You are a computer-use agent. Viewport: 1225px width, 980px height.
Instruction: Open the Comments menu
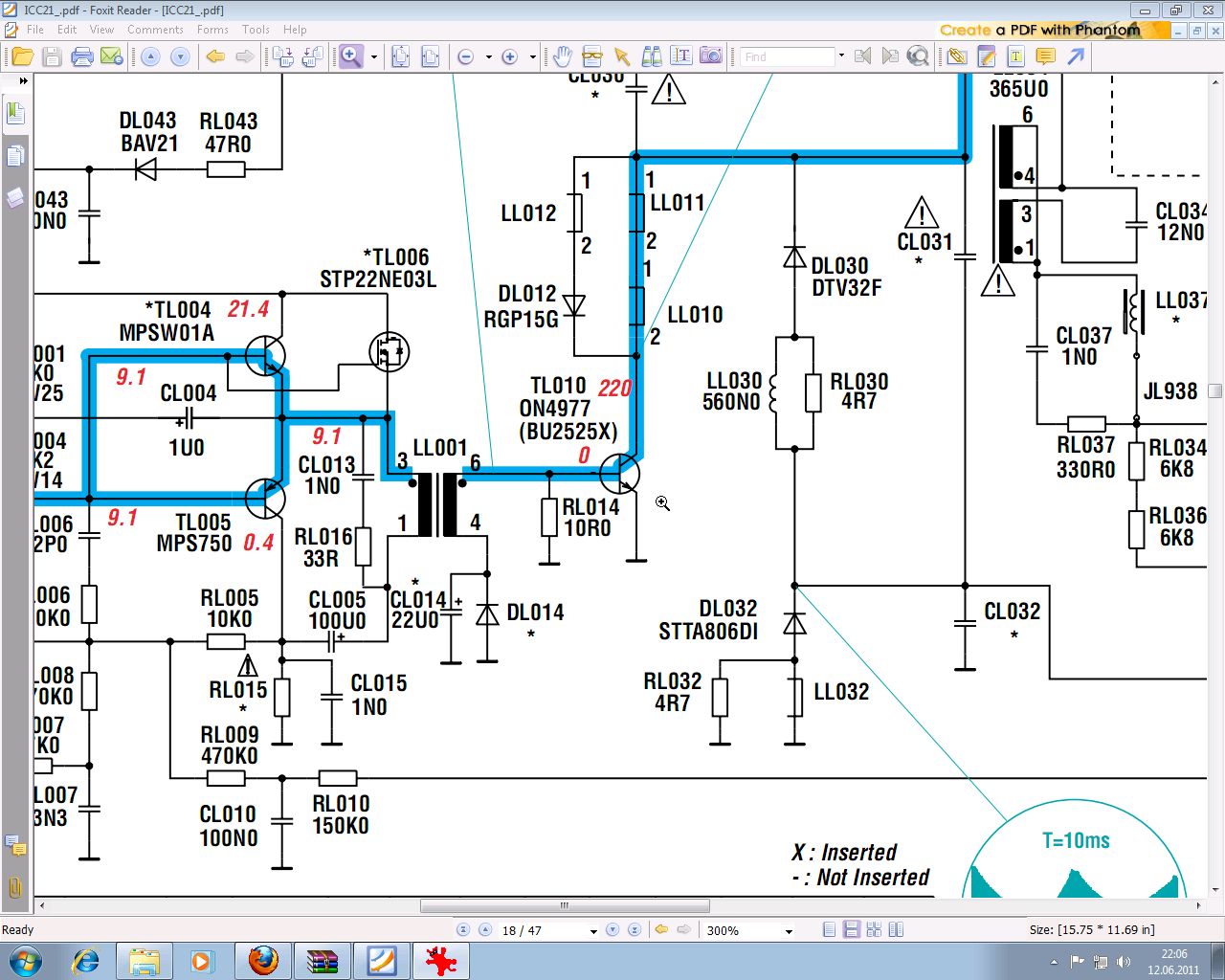click(155, 30)
